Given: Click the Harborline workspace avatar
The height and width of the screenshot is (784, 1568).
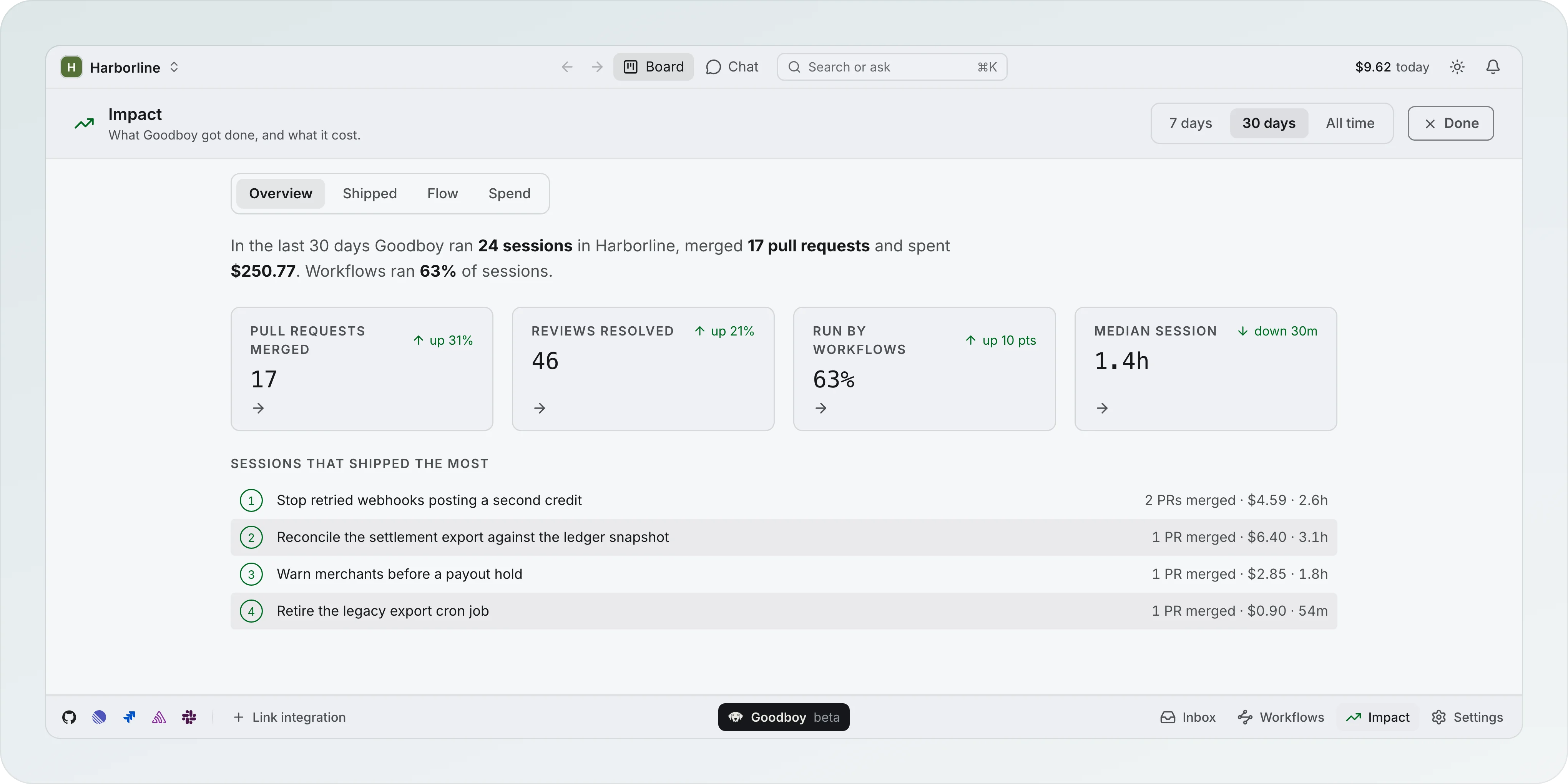Looking at the screenshot, I should pos(71,67).
